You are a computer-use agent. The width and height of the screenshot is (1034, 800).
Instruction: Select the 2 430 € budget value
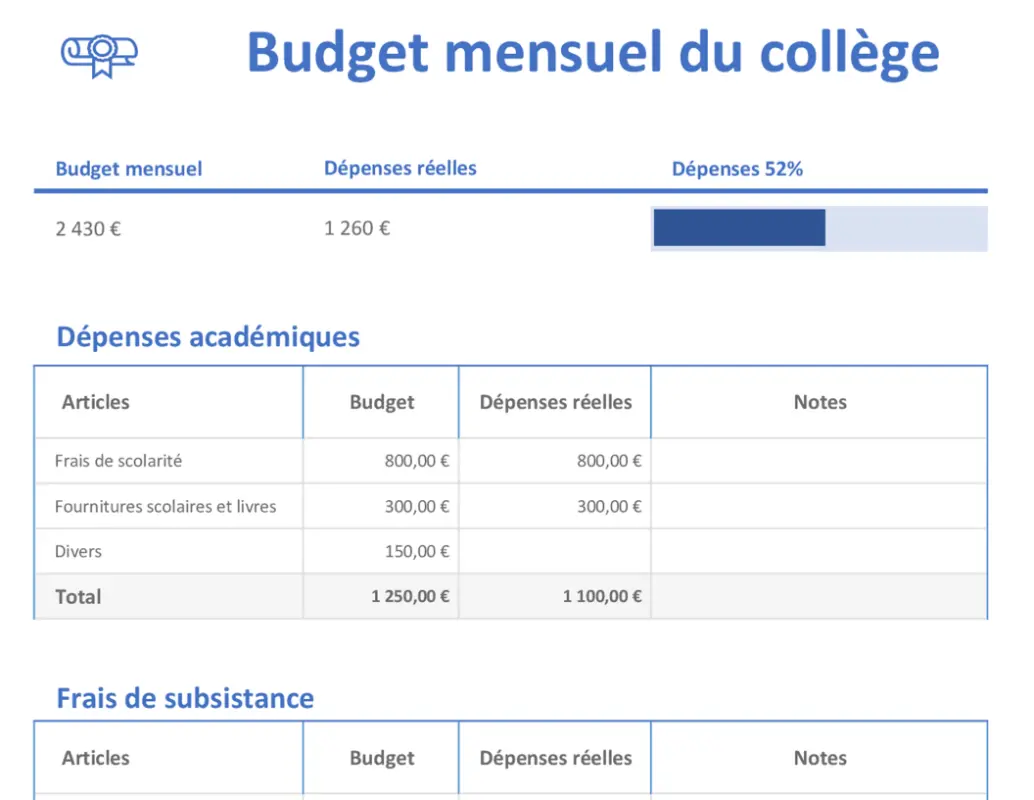pos(88,229)
